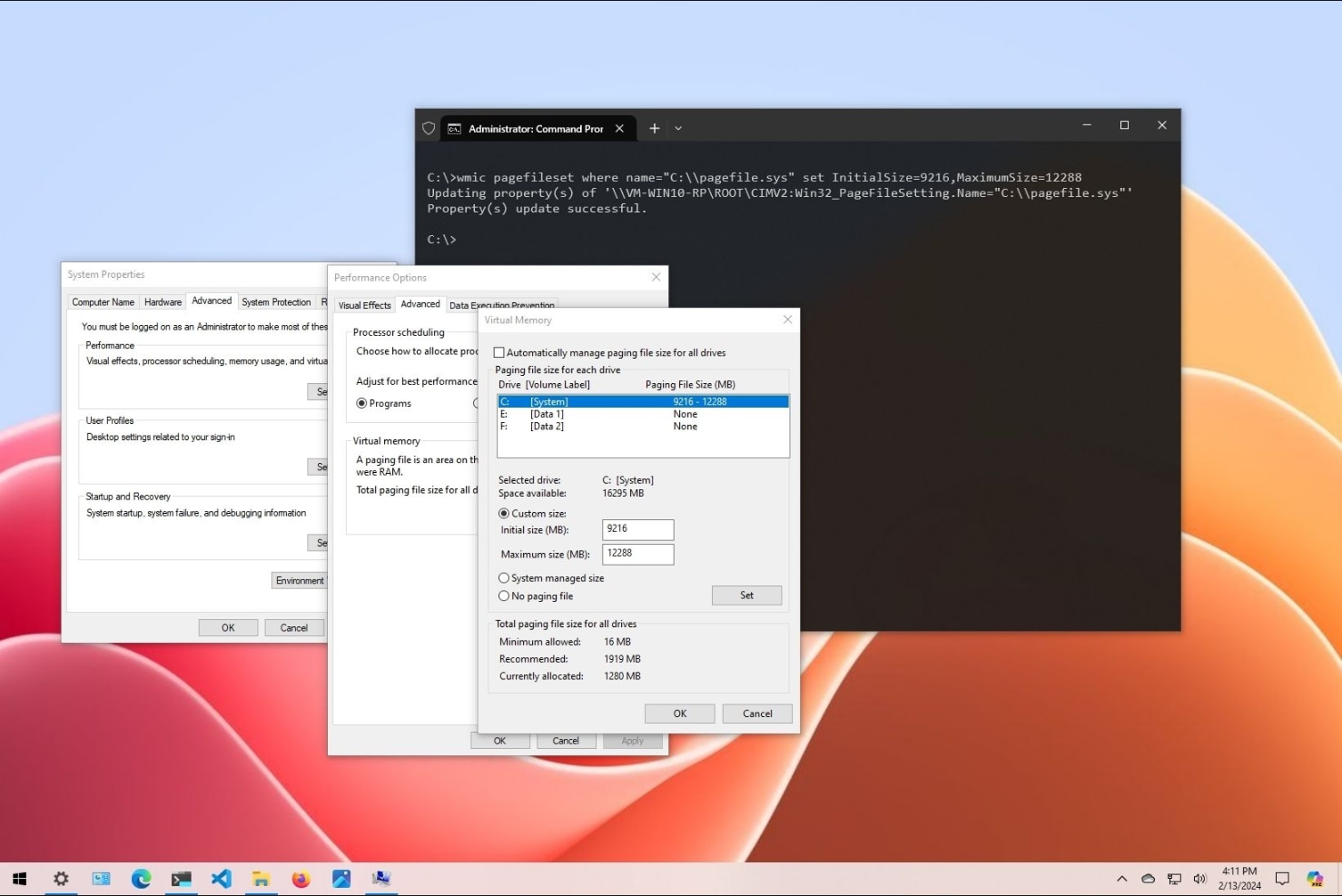1342x896 pixels.
Task: Click the Set button in Virtual Memory
Action: pyautogui.click(x=746, y=595)
